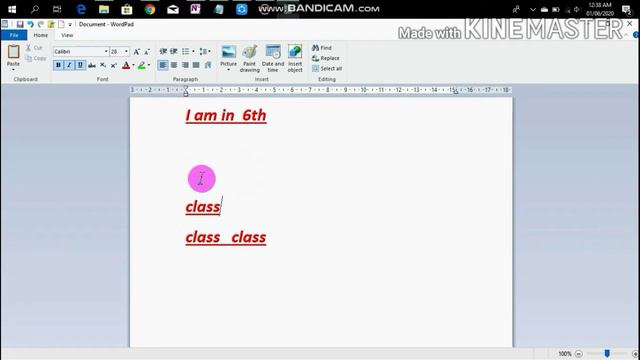Open the line spacing dropdown
Screen dimensions: 640x360
[x=205, y=51]
